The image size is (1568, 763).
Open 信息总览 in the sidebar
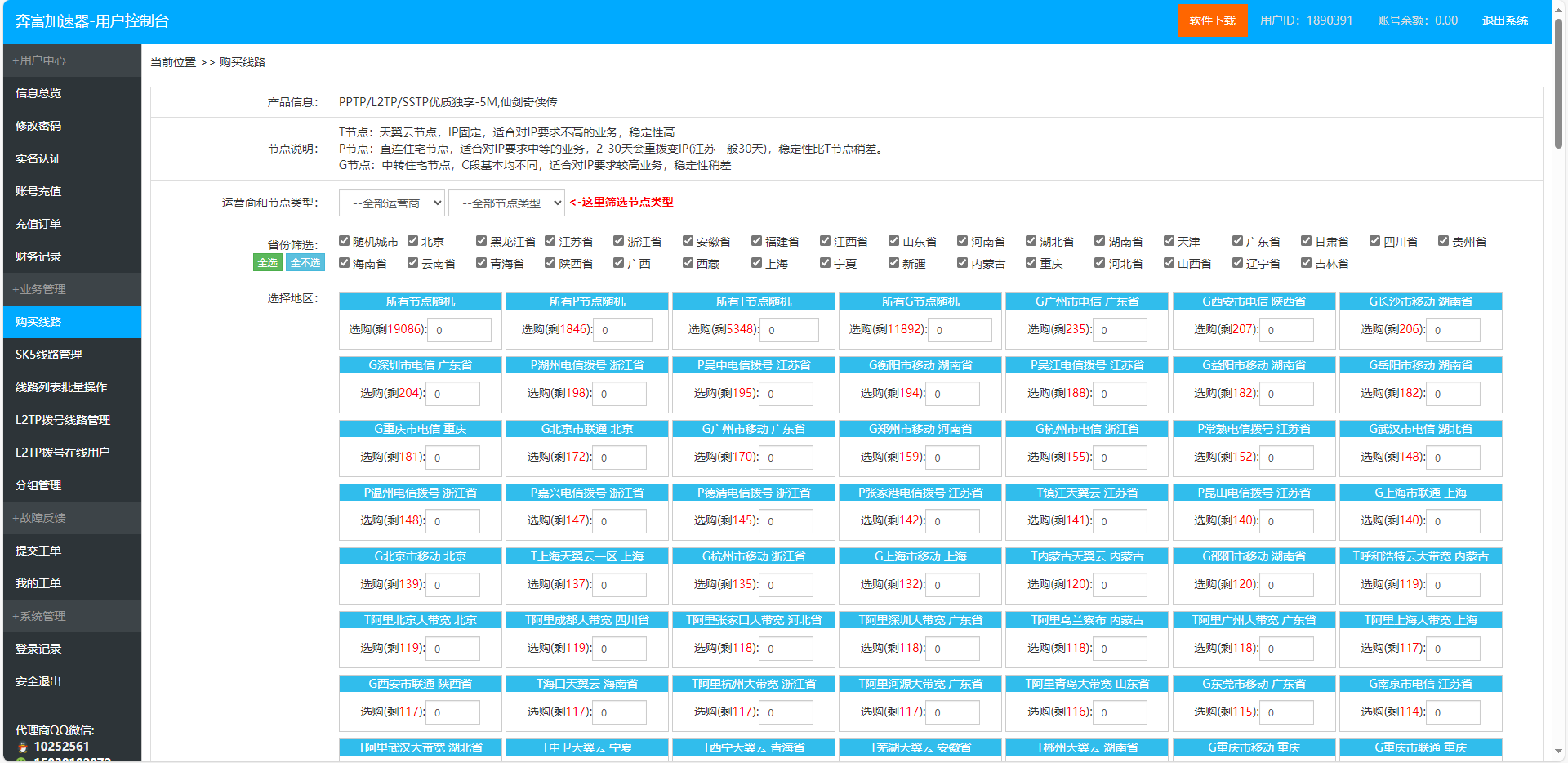(x=38, y=93)
